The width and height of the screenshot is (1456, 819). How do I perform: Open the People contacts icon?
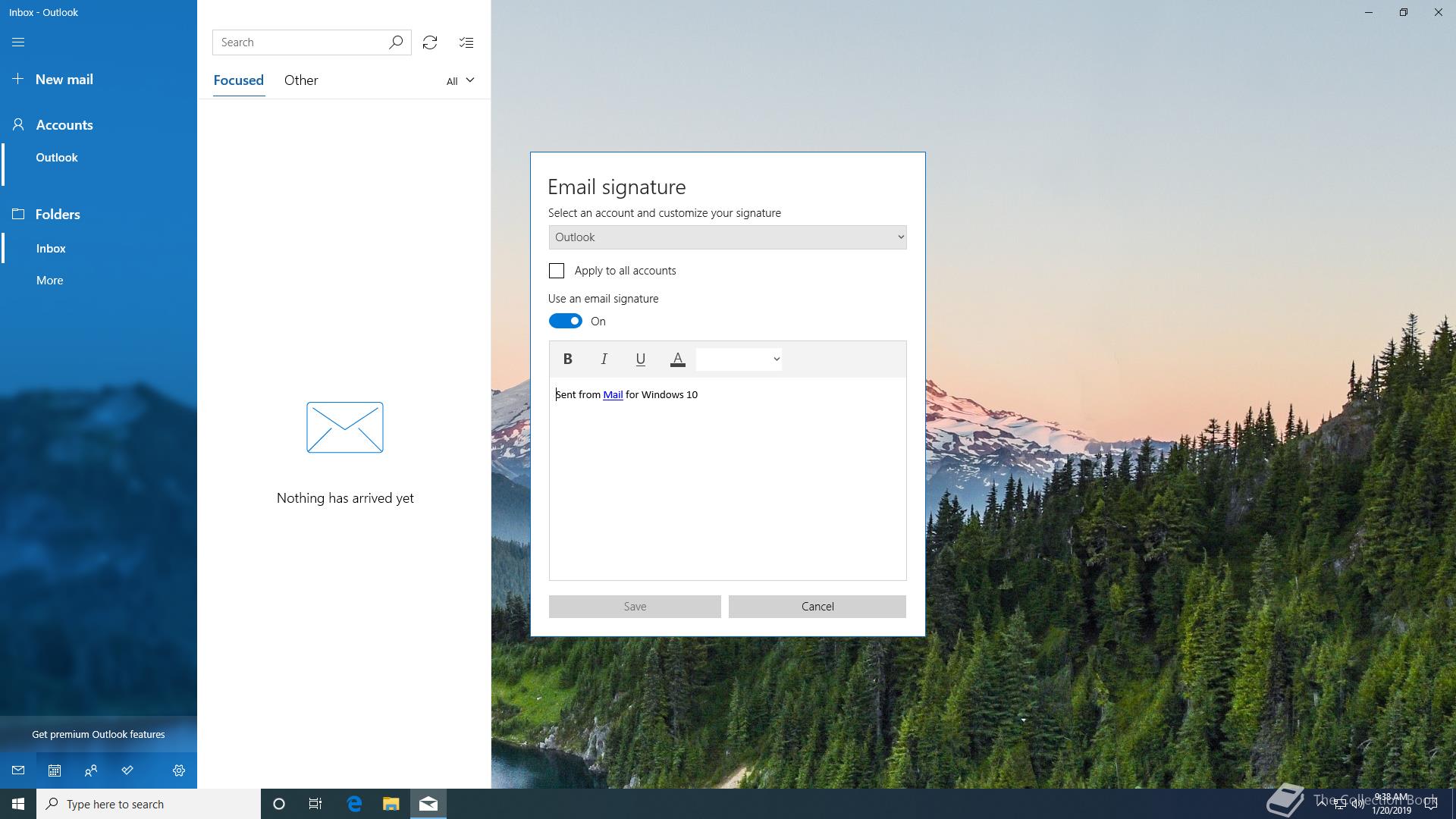click(x=91, y=770)
